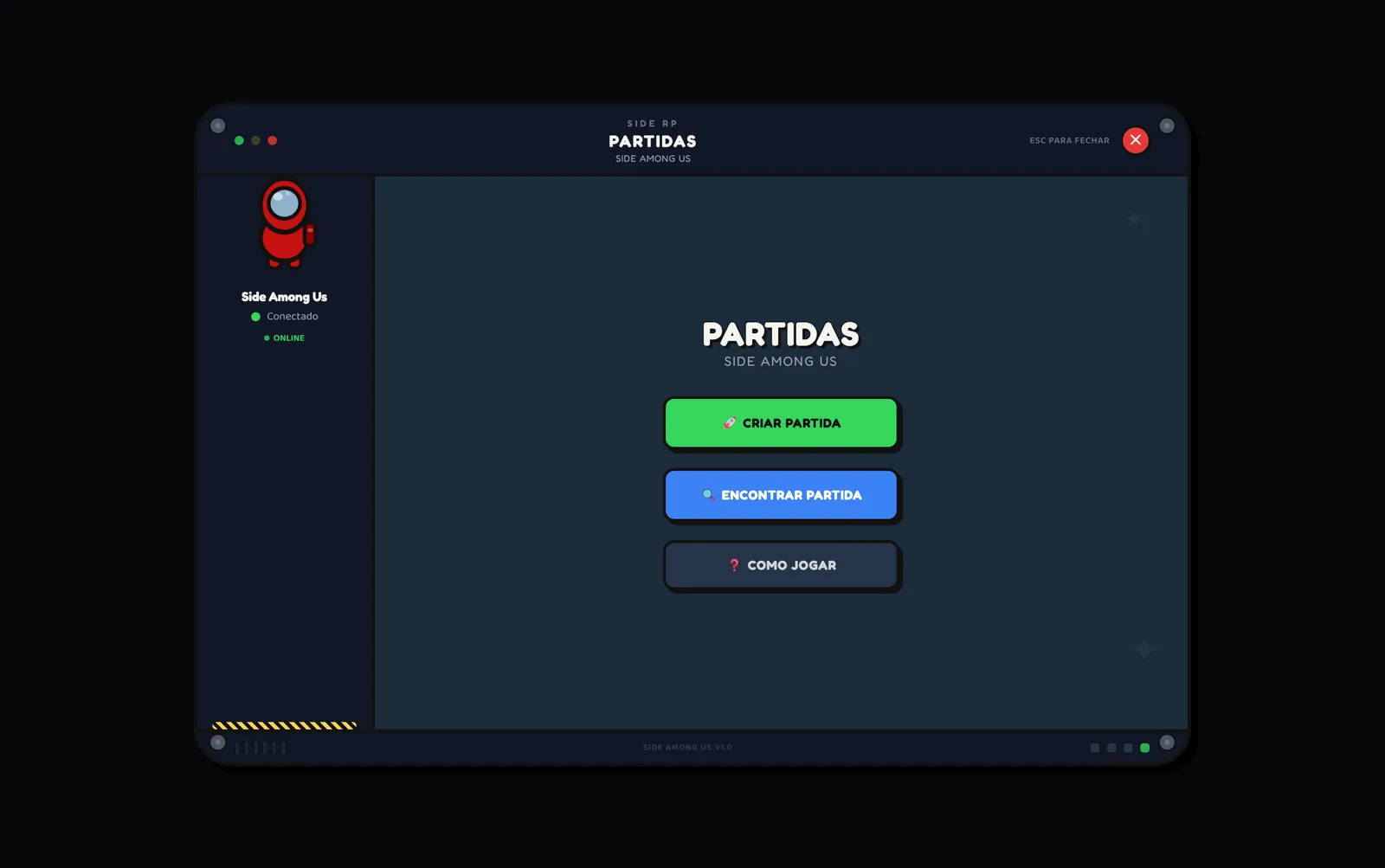
Task: Click the large PARTIDAS heading in center
Action: coord(781,334)
